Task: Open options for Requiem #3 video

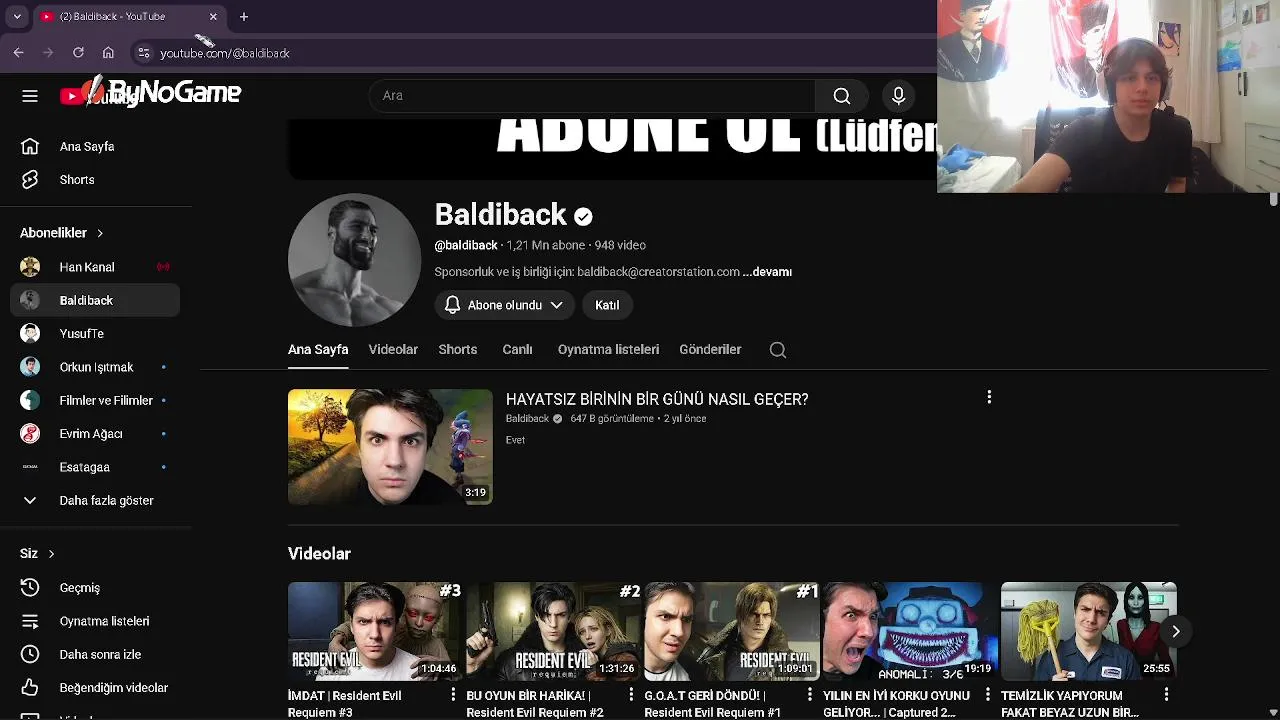Action: pos(453,694)
